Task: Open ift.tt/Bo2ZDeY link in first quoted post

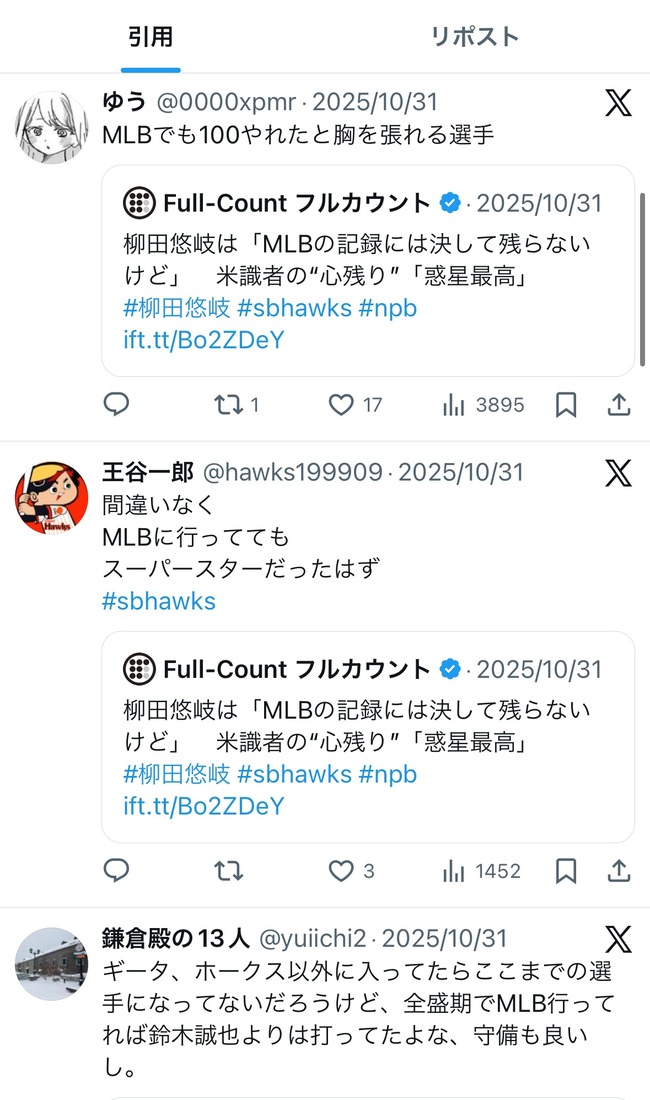Action: [x=204, y=340]
